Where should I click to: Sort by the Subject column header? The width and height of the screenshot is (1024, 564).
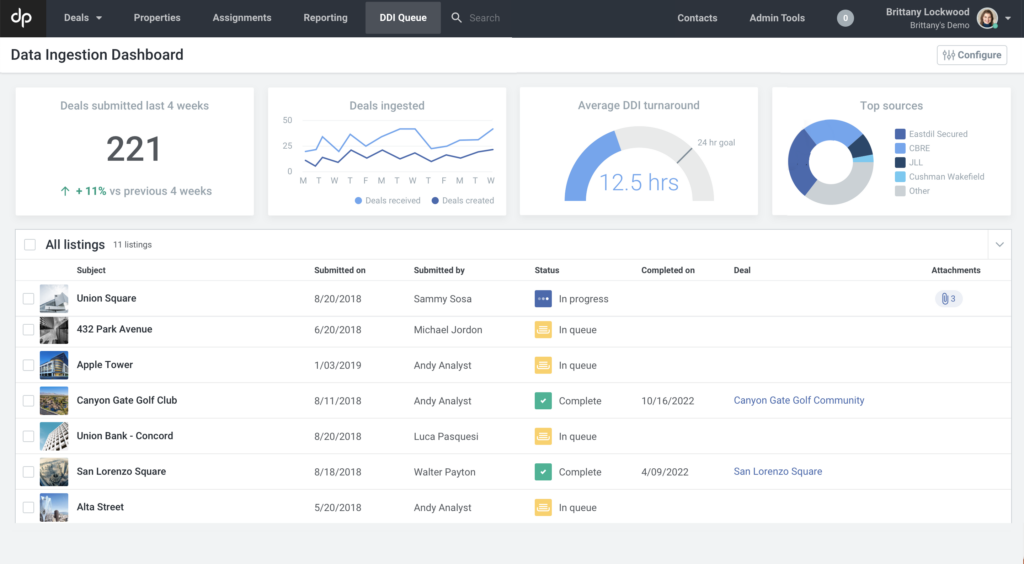tap(91, 270)
